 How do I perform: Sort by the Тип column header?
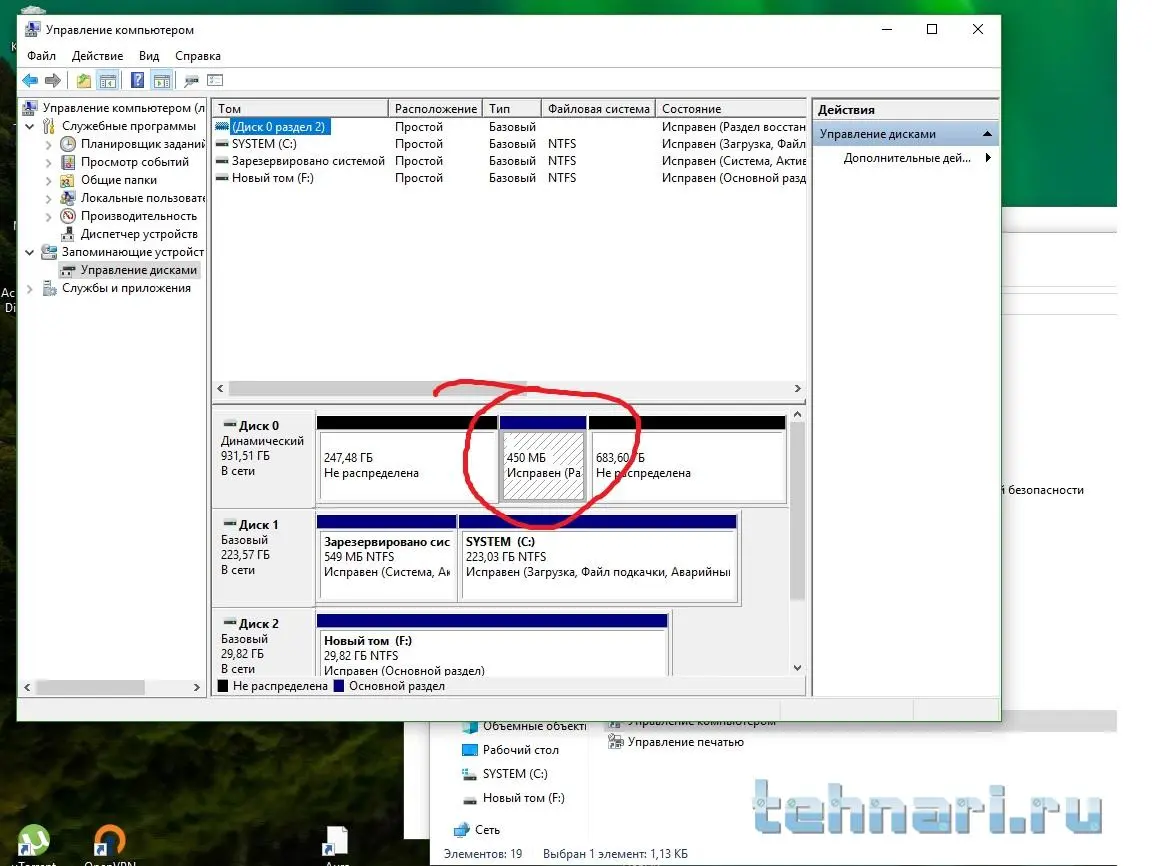click(x=512, y=109)
